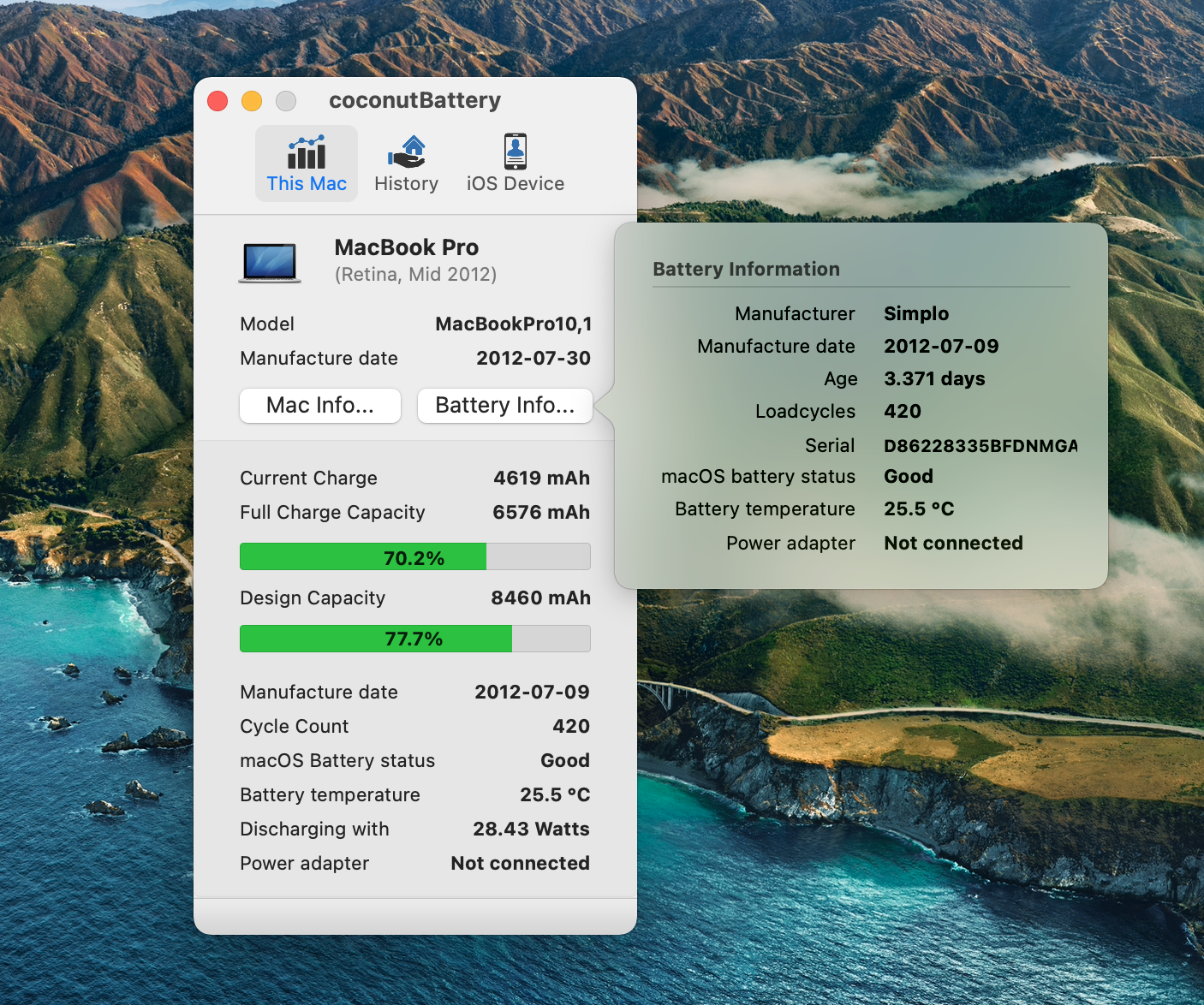Close the coconutBattery window with red button
The height and width of the screenshot is (1005, 1204).
tap(218, 101)
